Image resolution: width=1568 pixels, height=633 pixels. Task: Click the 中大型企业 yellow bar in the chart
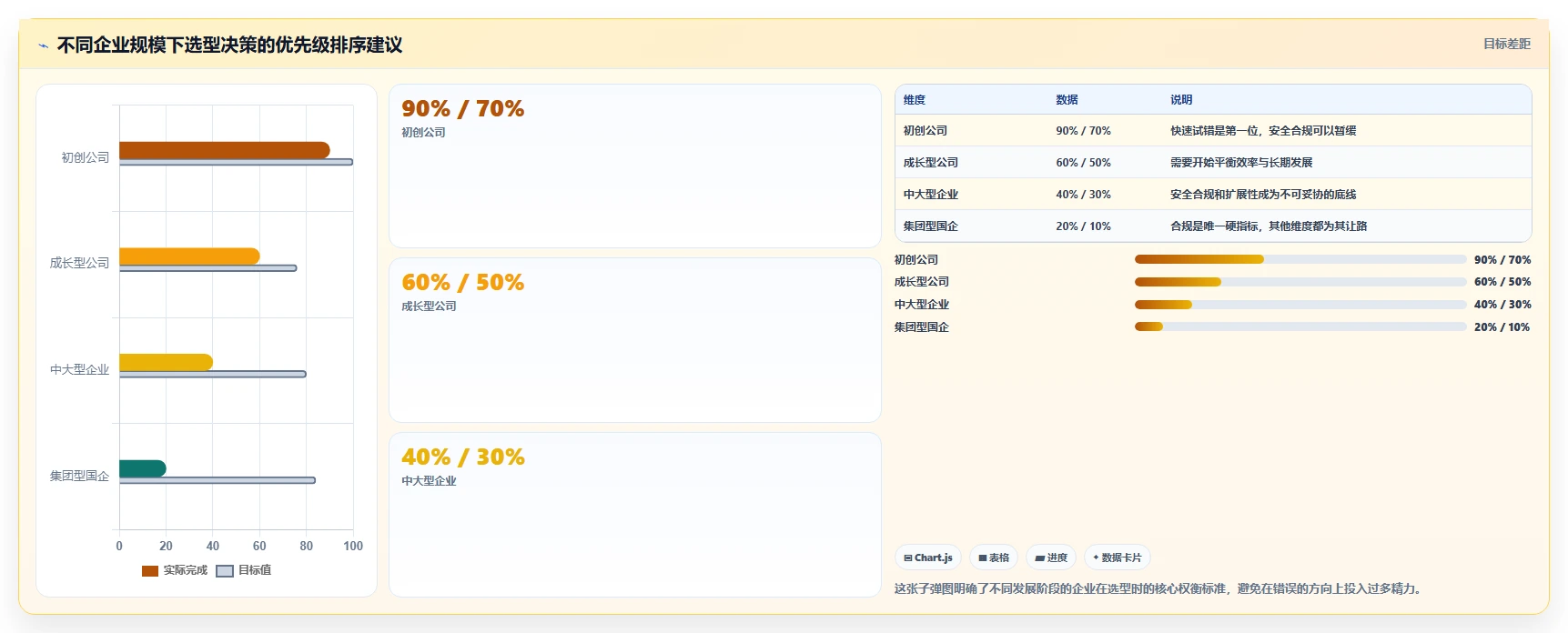tap(166, 362)
